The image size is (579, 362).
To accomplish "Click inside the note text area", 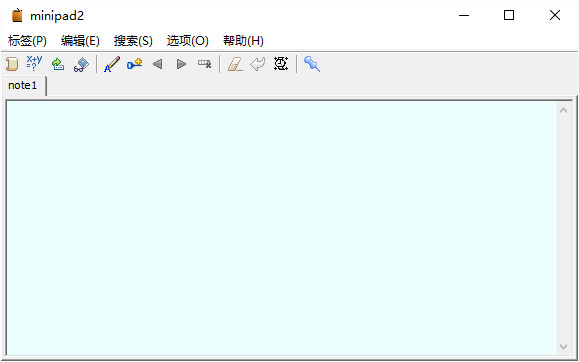I will click(281, 228).
